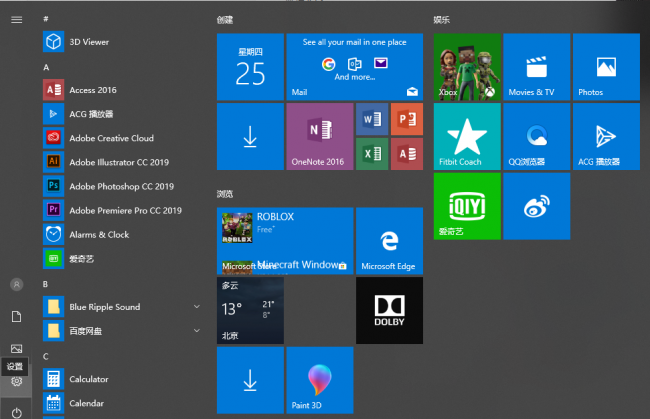Open the Dolby tile
Viewport: 650px width, 419px height.
(390, 310)
